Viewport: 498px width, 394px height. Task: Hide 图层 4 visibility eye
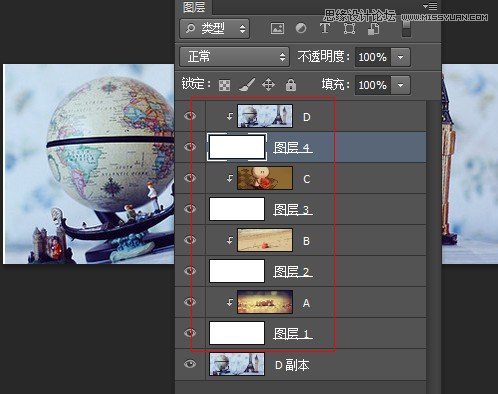pyautogui.click(x=190, y=147)
